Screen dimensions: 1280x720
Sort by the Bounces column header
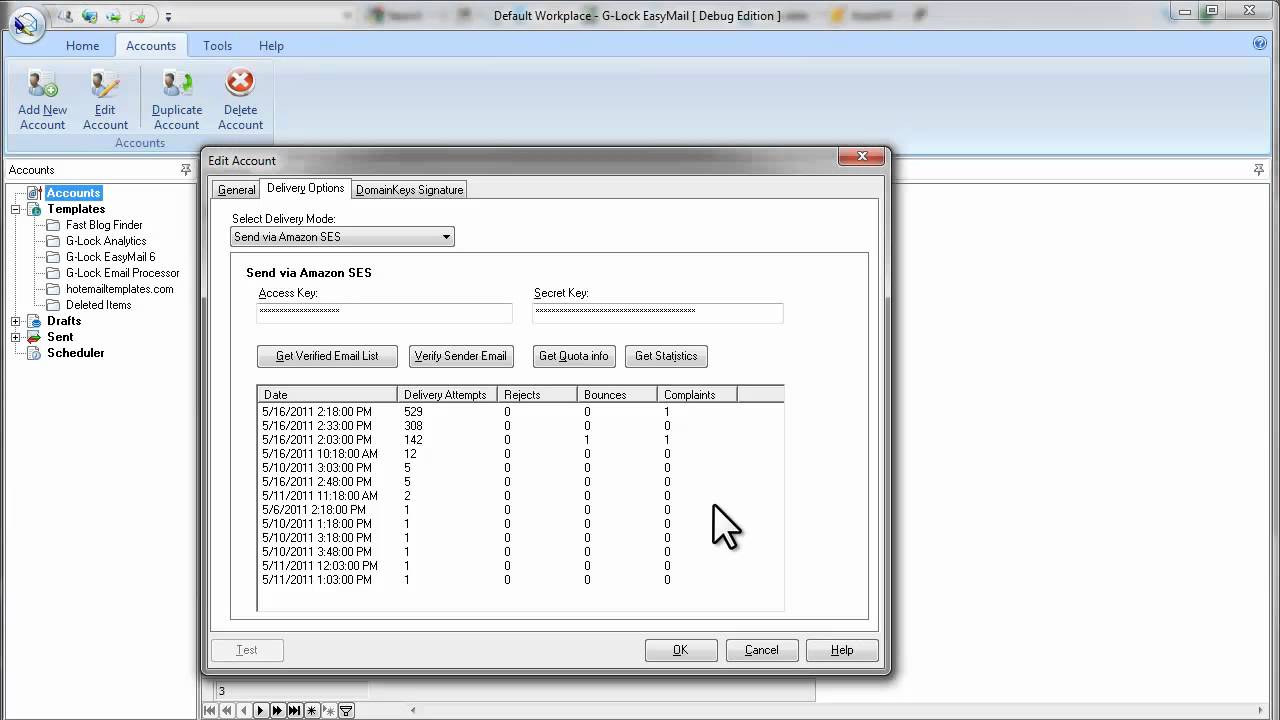click(617, 395)
